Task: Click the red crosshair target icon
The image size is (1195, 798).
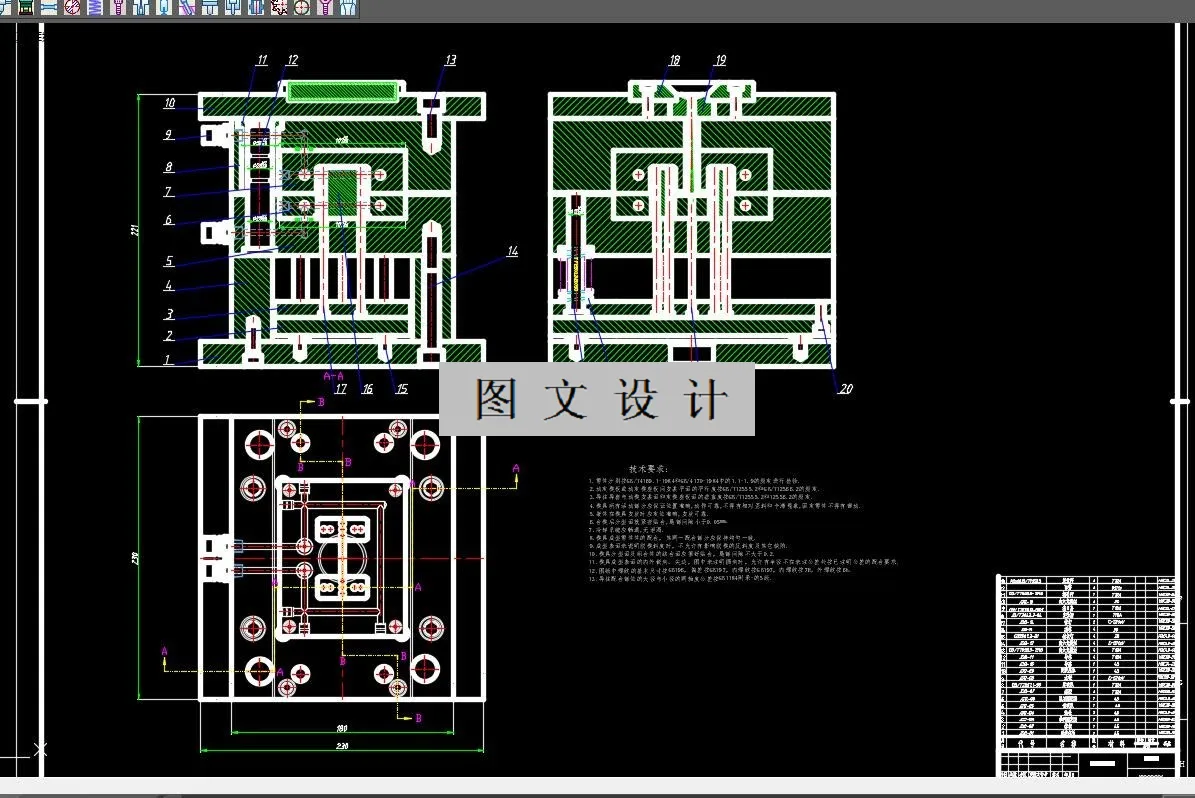Action: pyautogui.click(x=302, y=7)
